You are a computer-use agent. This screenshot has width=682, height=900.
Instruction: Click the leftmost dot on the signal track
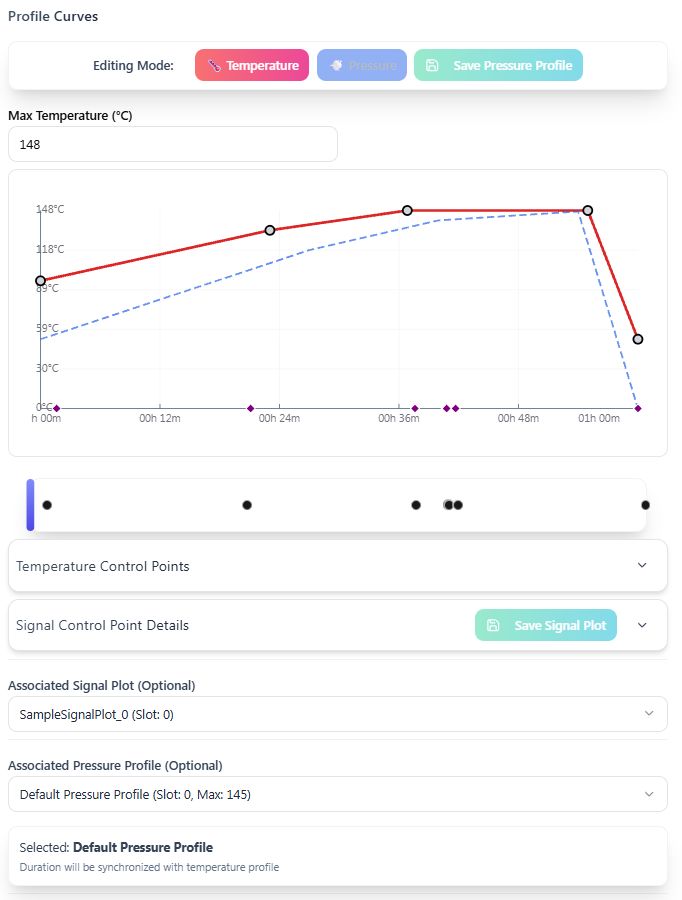click(47, 505)
